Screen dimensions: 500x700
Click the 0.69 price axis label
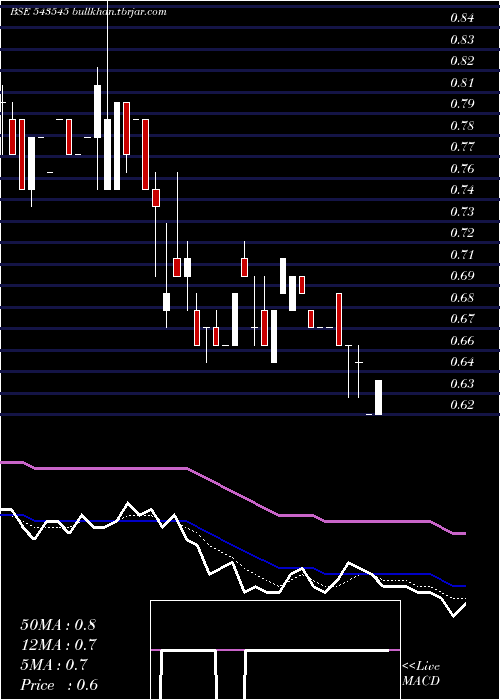462,276
